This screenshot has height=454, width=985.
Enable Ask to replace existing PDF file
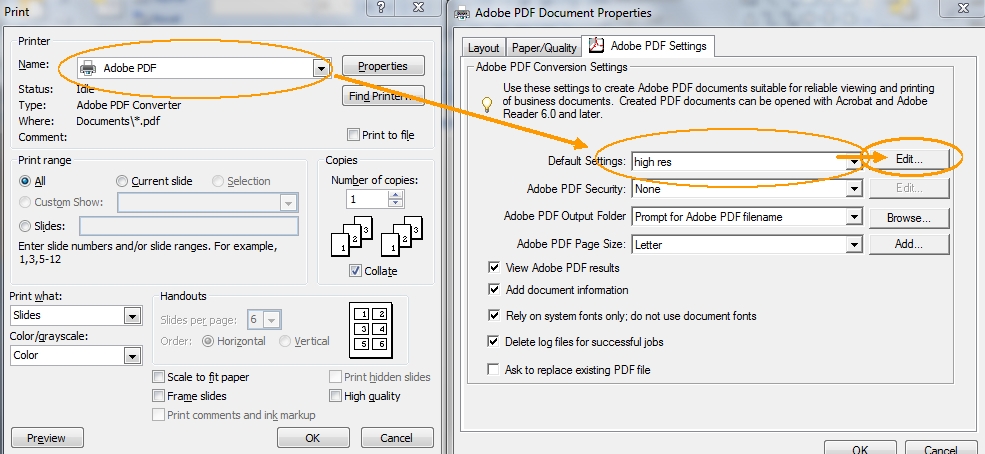[x=493, y=370]
